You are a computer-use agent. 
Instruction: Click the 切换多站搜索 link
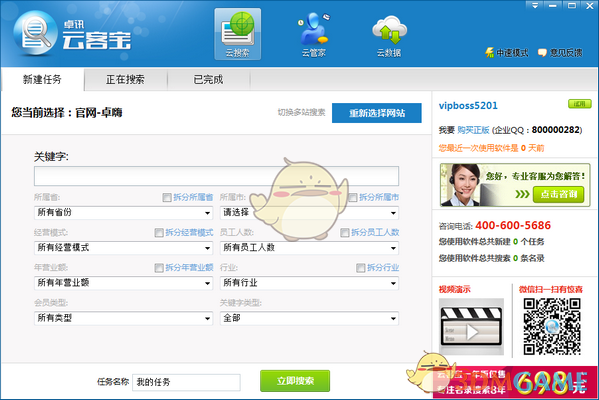coord(301,112)
